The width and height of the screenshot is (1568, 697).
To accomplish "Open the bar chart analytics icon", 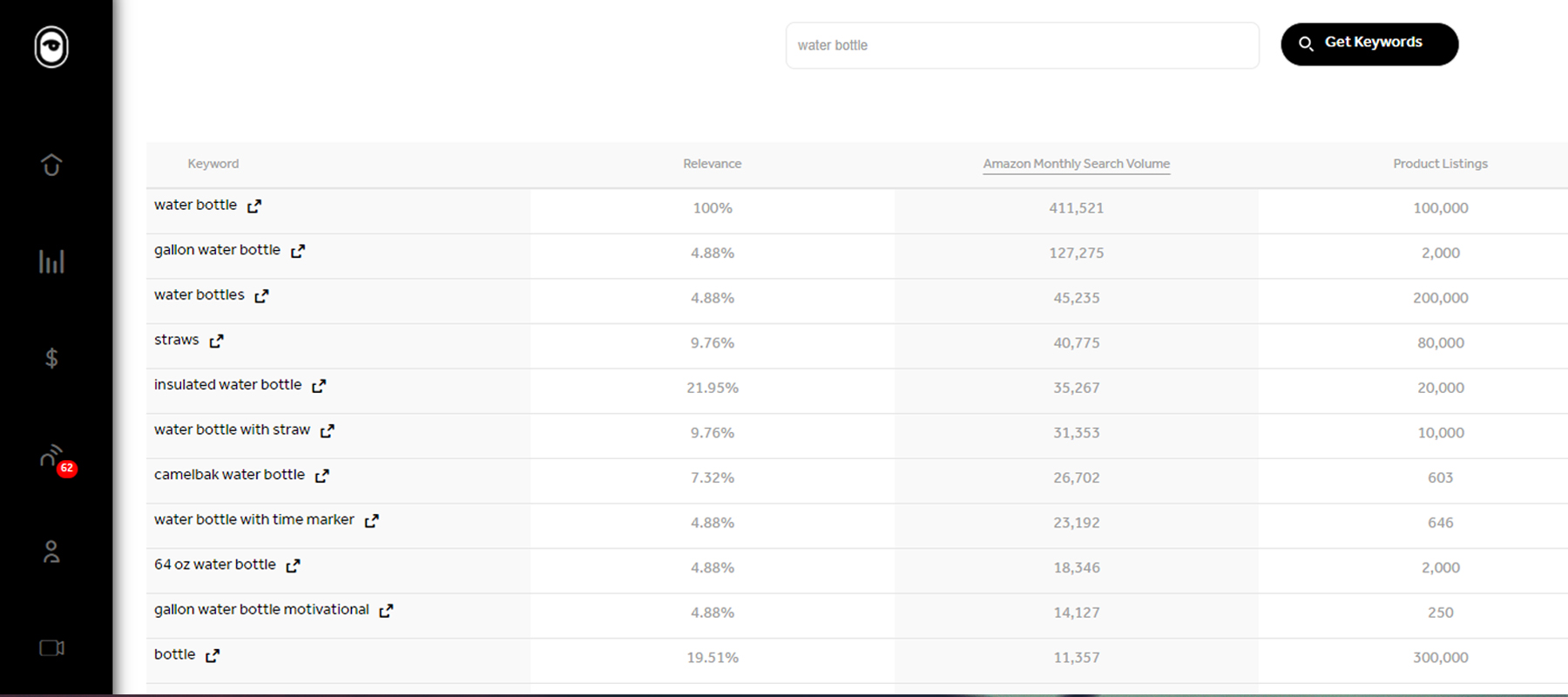I will point(51,261).
